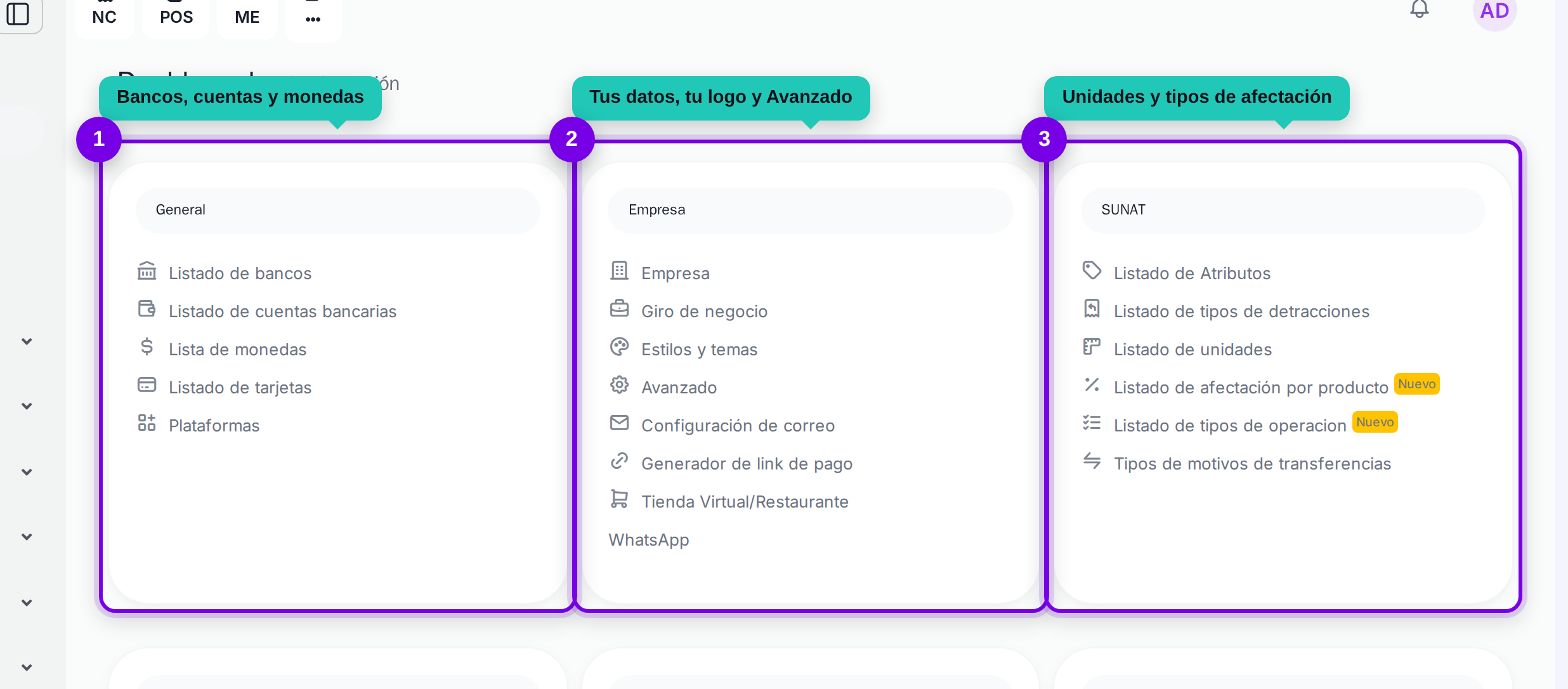Click the dollar icon beside Lista de monedas
This screenshot has height=689, width=1568.
(147, 347)
